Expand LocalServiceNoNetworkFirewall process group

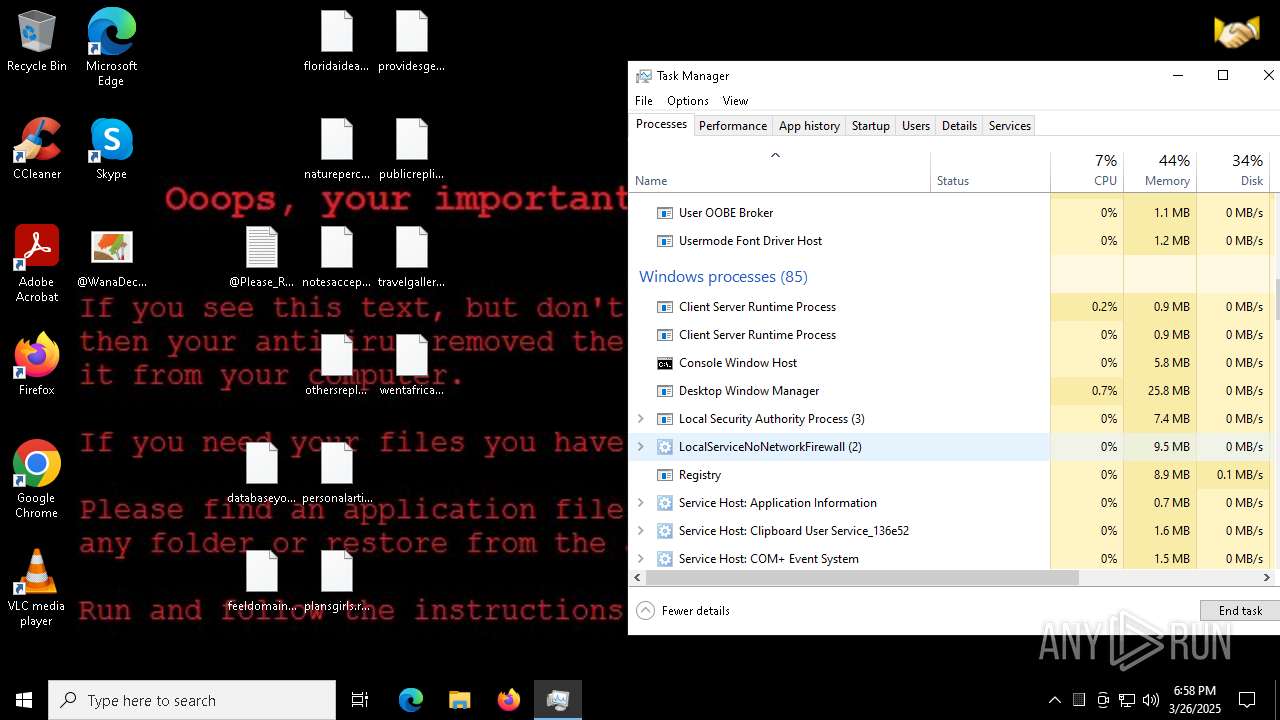[641, 447]
